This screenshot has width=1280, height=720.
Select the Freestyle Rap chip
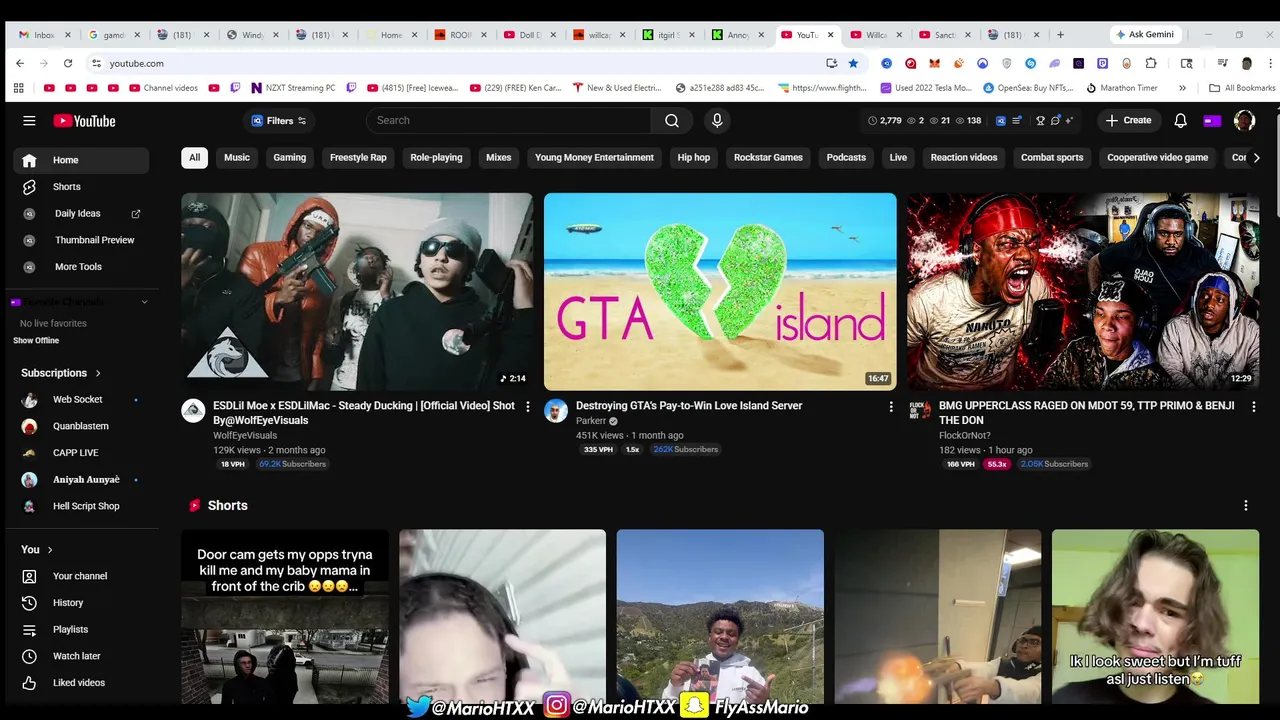point(358,158)
